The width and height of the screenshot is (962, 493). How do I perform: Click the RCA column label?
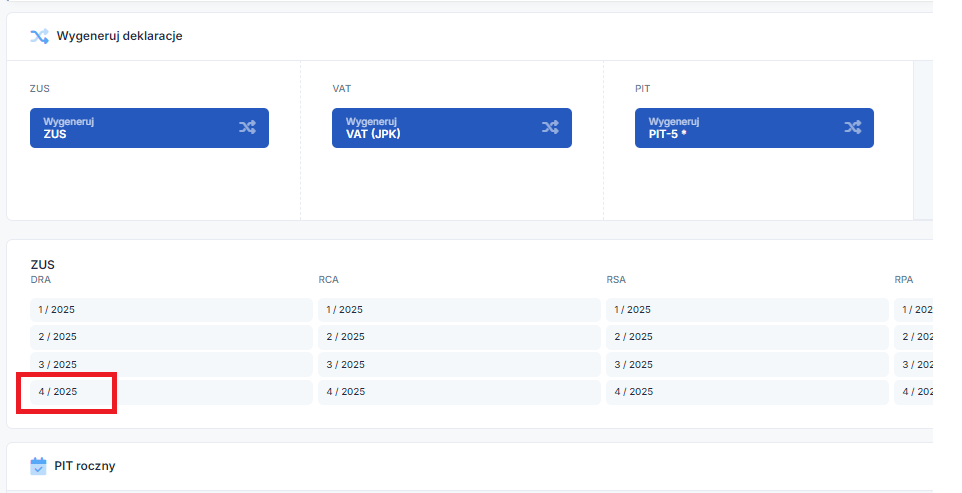coord(328,280)
